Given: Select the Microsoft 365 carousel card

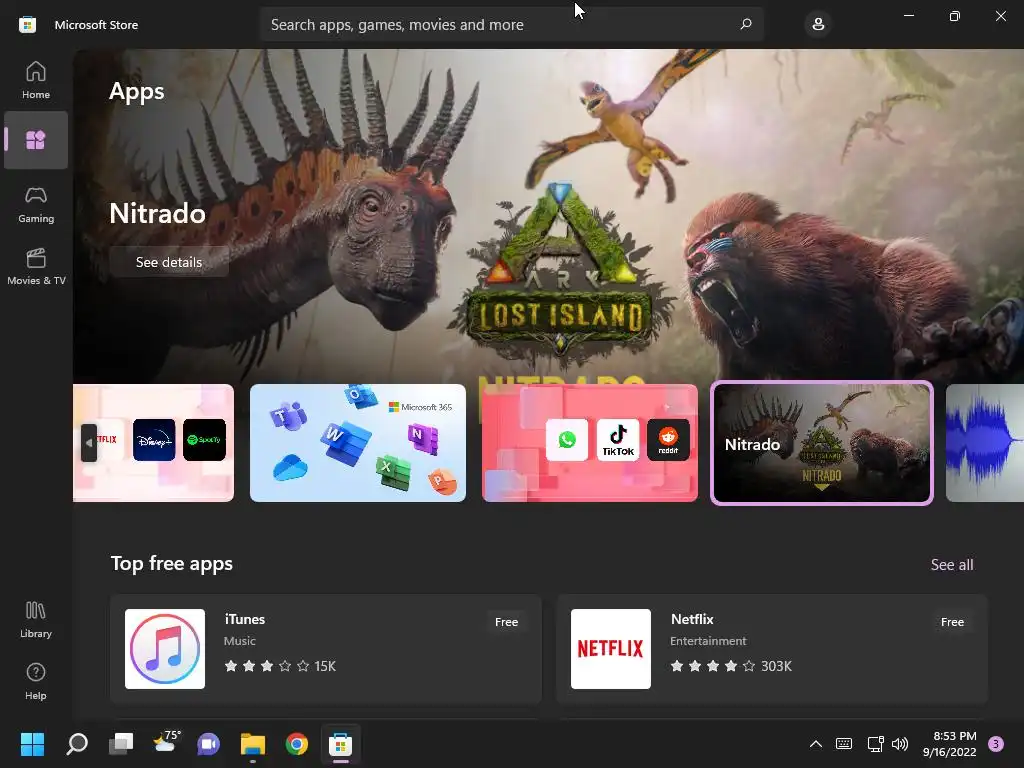Looking at the screenshot, I should tap(358, 443).
